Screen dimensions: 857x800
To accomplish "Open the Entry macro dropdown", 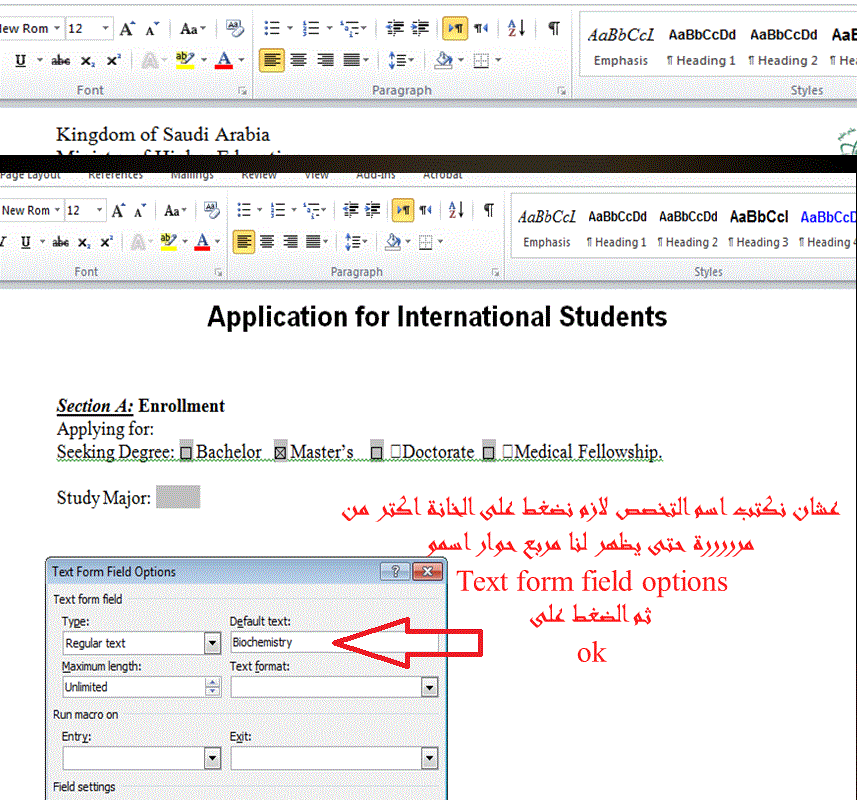I will click(212, 759).
